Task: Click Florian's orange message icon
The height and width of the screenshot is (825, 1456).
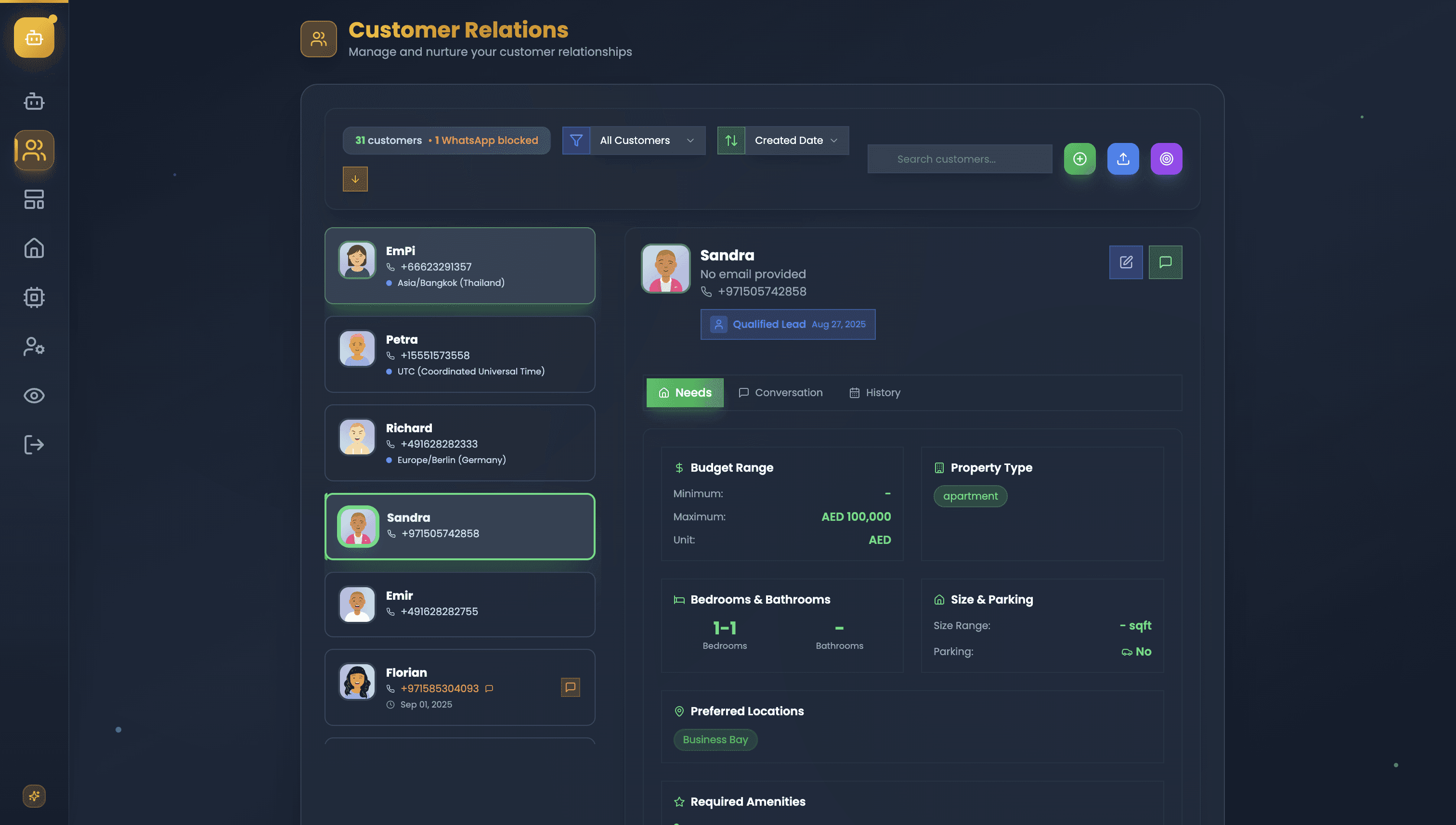Action: pos(570,687)
